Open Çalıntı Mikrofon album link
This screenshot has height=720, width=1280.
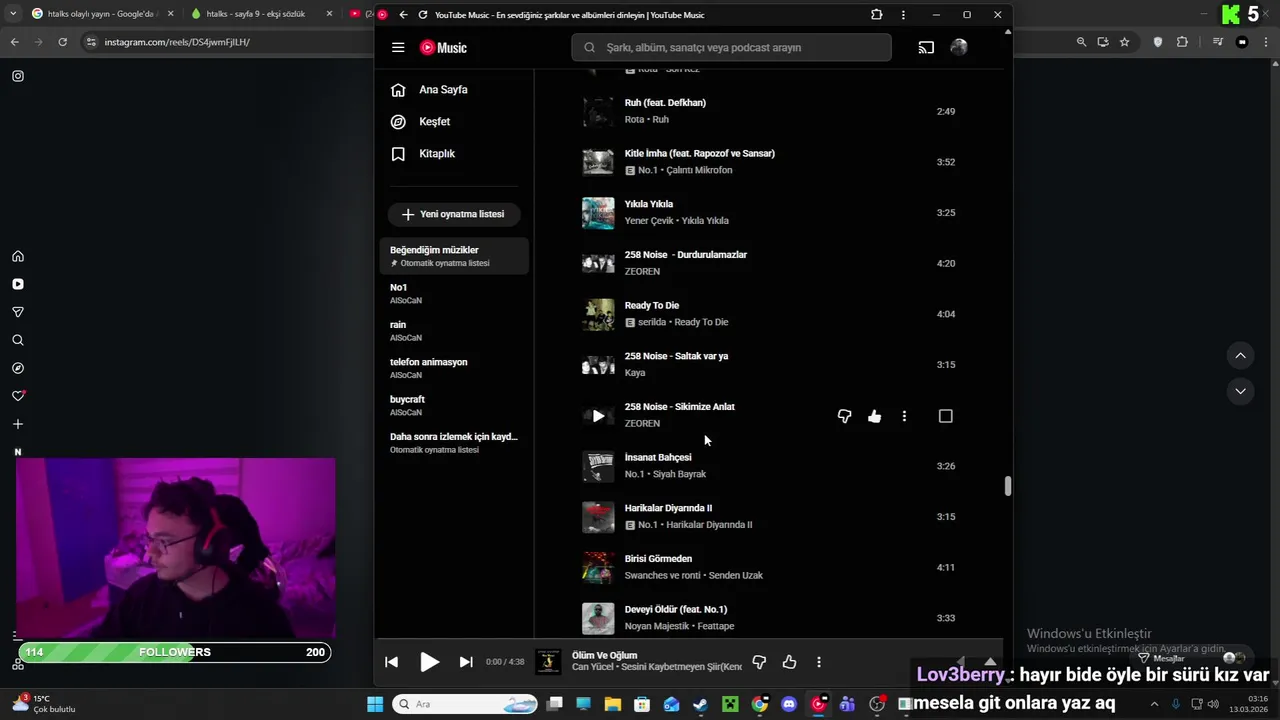click(x=699, y=170)
